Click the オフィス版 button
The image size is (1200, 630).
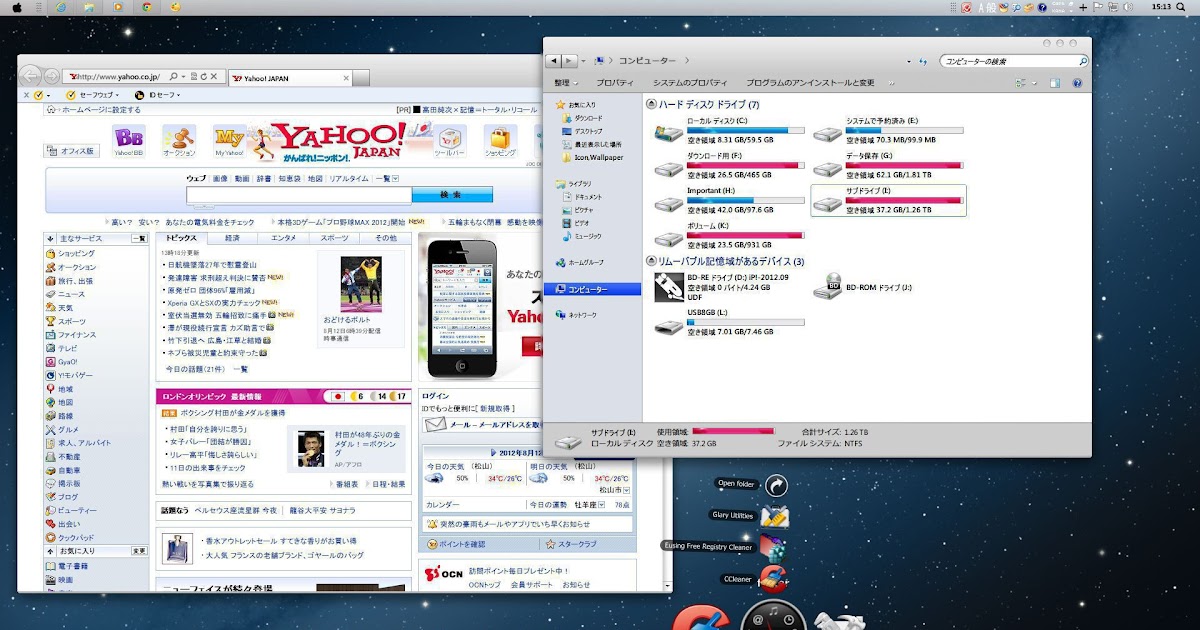click(71, 151)
